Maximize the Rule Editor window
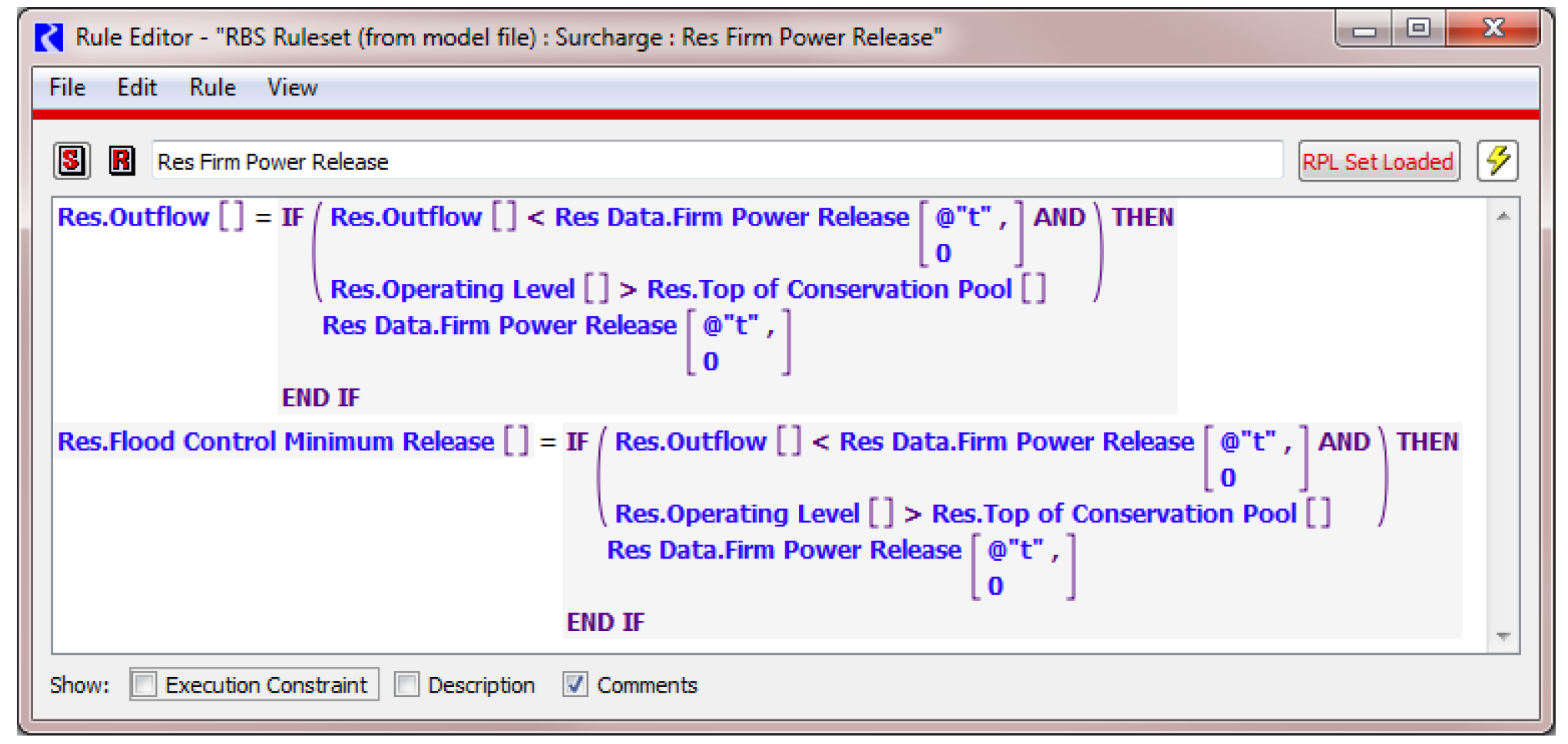1568x744 pixels. click(1418, 29)
